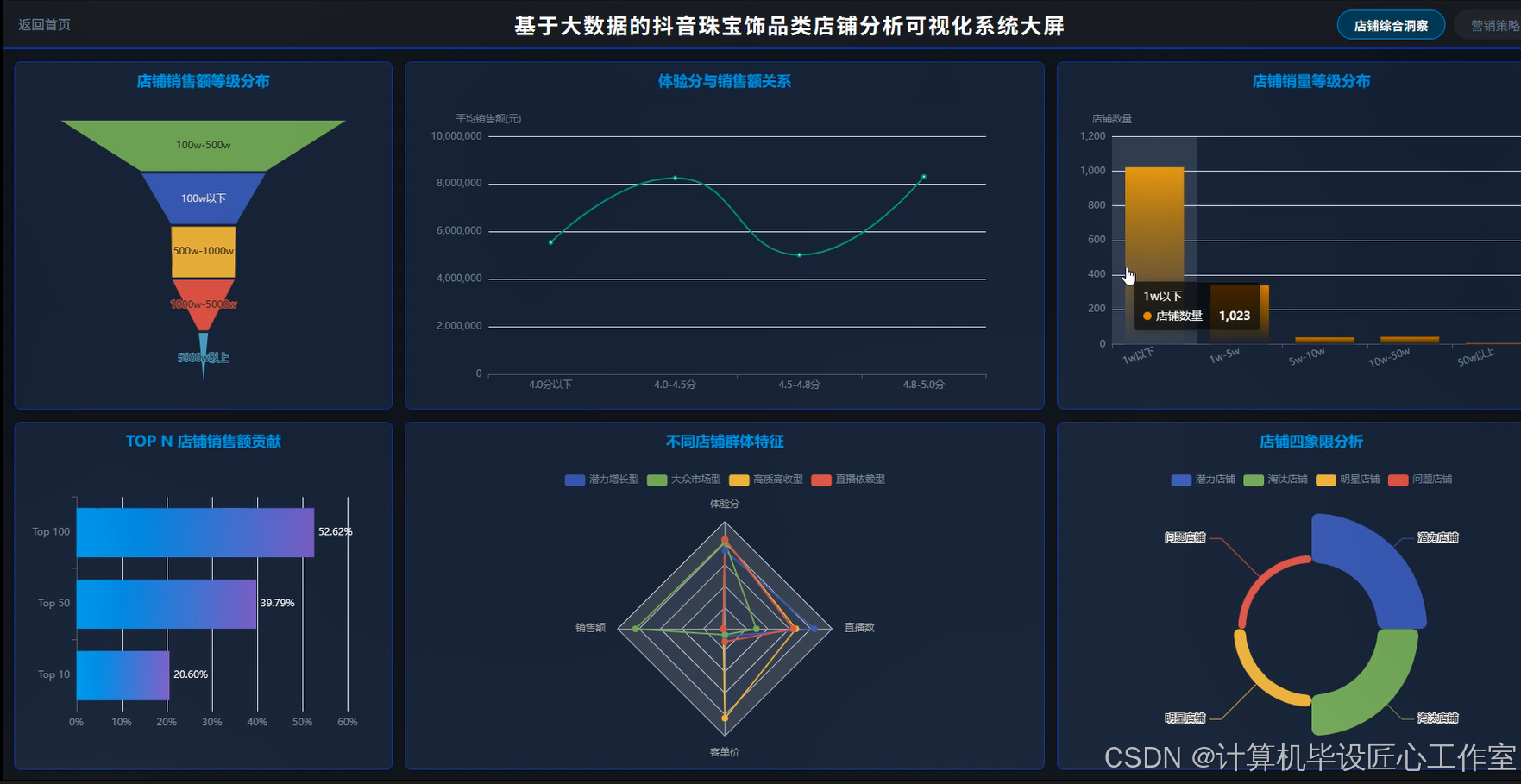The width and height of the screenshot is (1521, 784).
Task: Click the 39.79% value label
Action: [278, 604]
